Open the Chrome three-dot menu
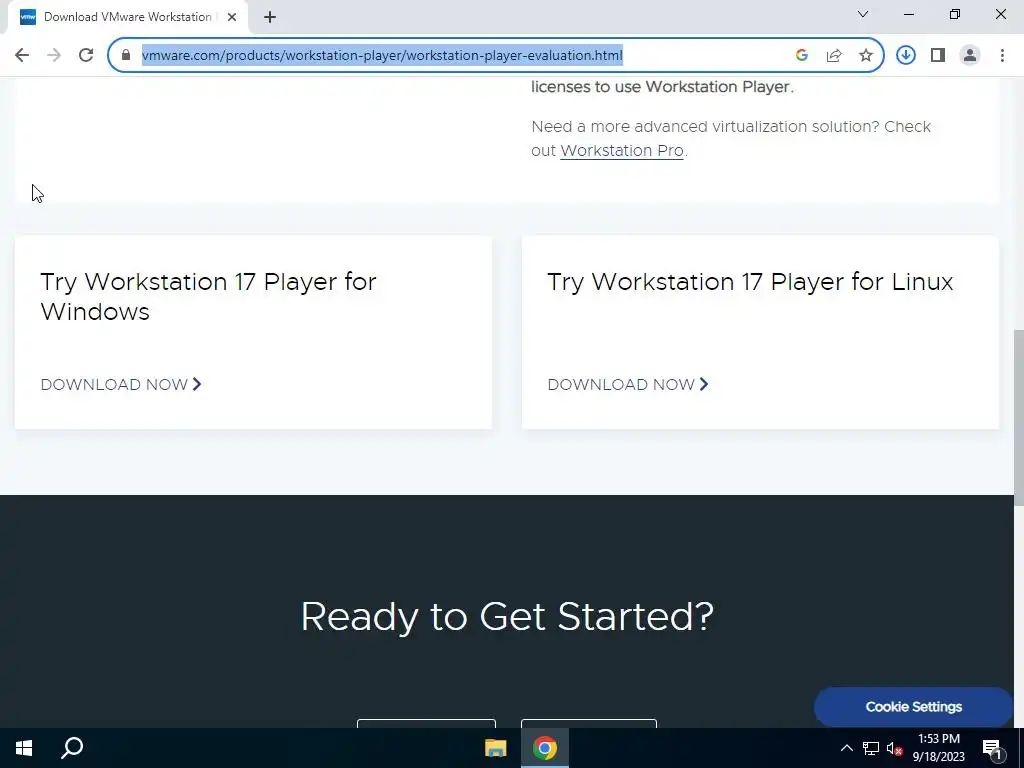Screen dimensions: 1024x768 point(1002,56)
